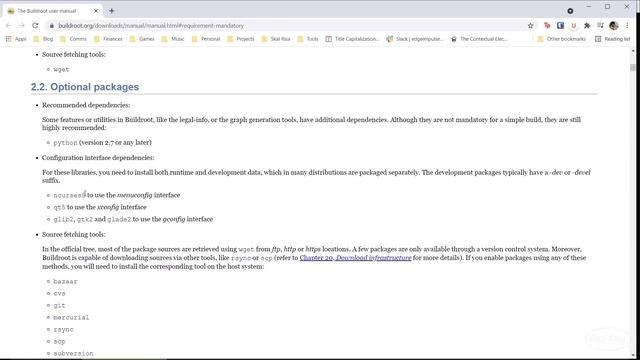View site security lock info
Viewport: 640px width, 360px height.
51,26
